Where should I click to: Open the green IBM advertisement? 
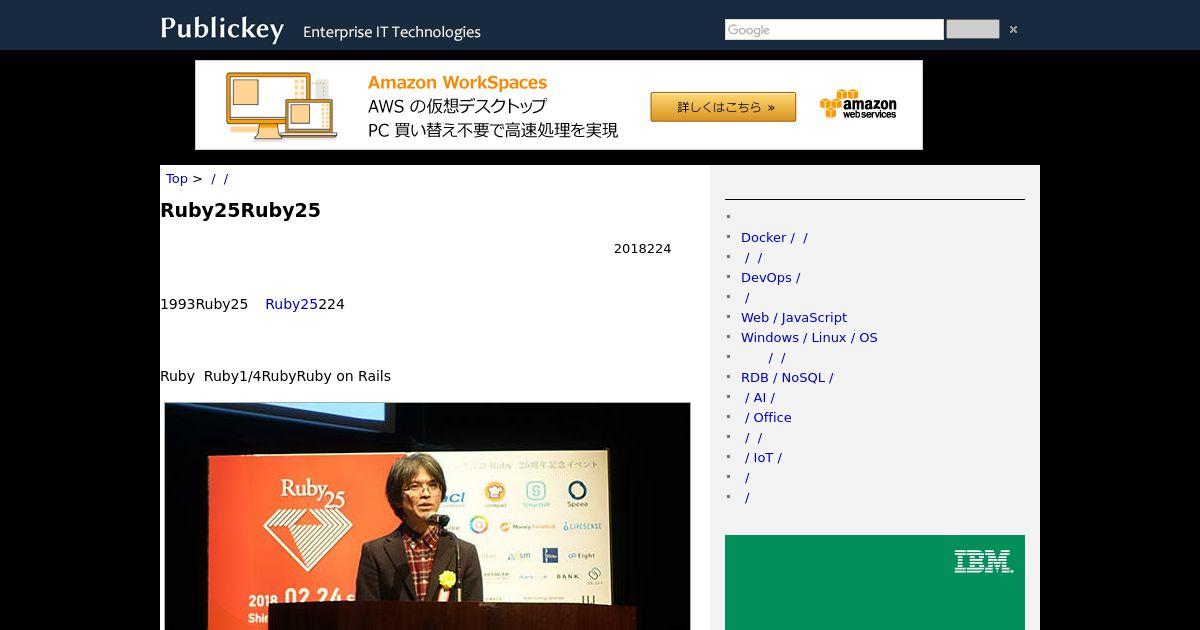875,582
